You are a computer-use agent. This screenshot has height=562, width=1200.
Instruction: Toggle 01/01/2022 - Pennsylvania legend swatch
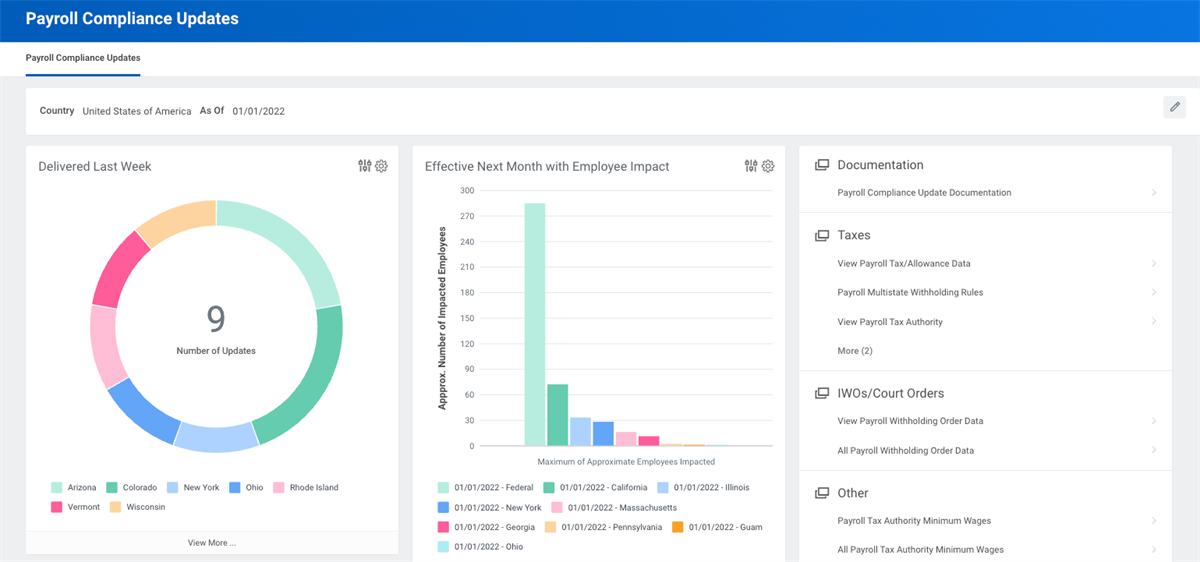[551, 527]
